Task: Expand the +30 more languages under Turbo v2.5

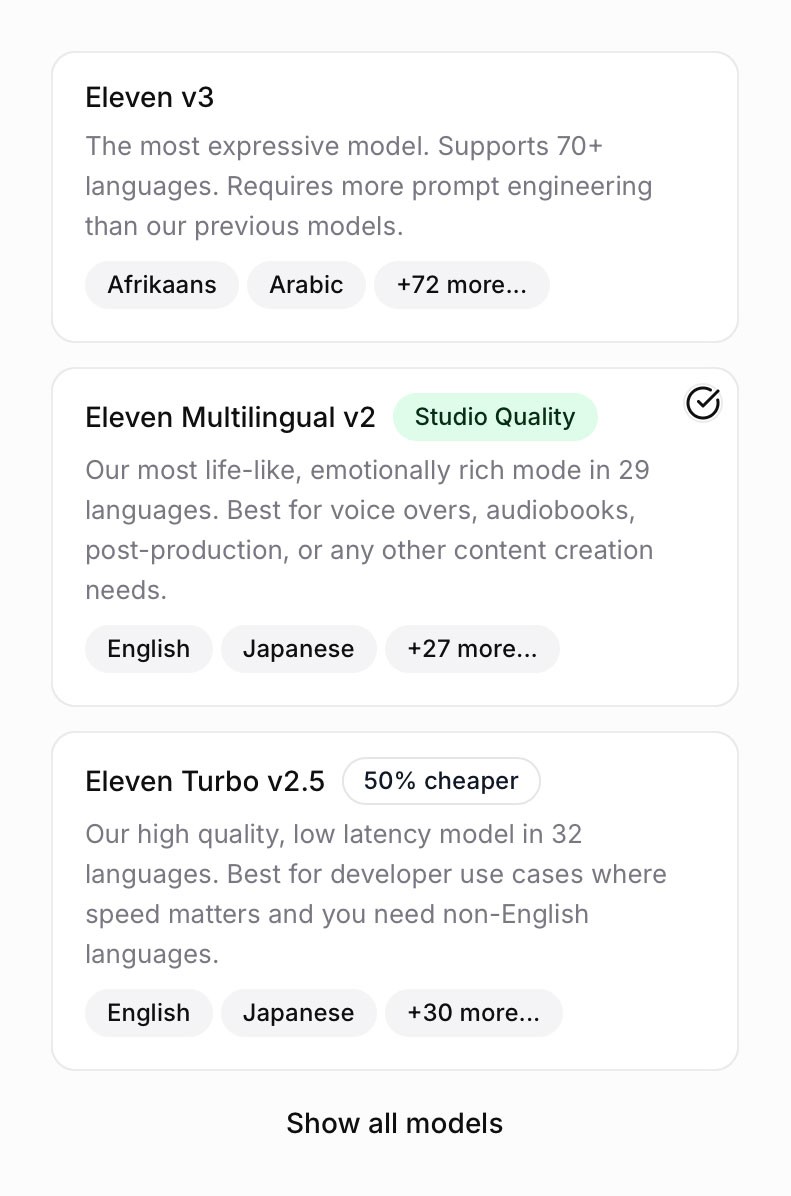Action: pos(473,1013)
